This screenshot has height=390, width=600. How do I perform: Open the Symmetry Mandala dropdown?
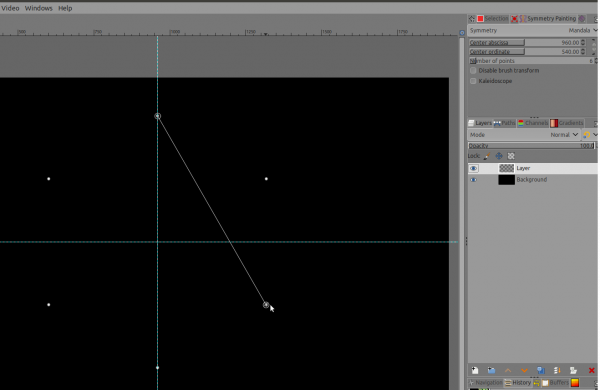click(583, 30)
